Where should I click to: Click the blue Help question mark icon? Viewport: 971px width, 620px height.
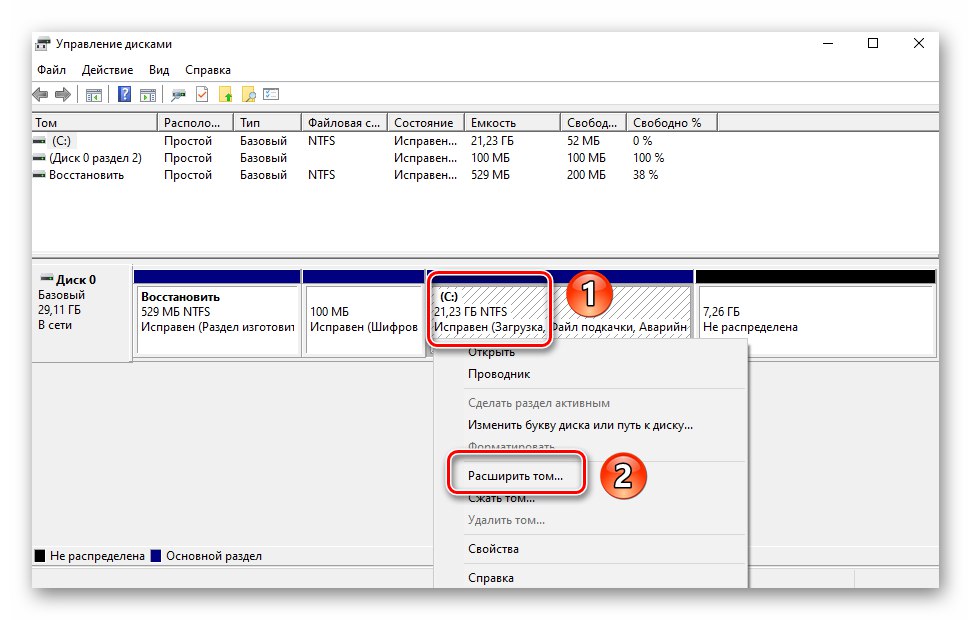(124, 94)
